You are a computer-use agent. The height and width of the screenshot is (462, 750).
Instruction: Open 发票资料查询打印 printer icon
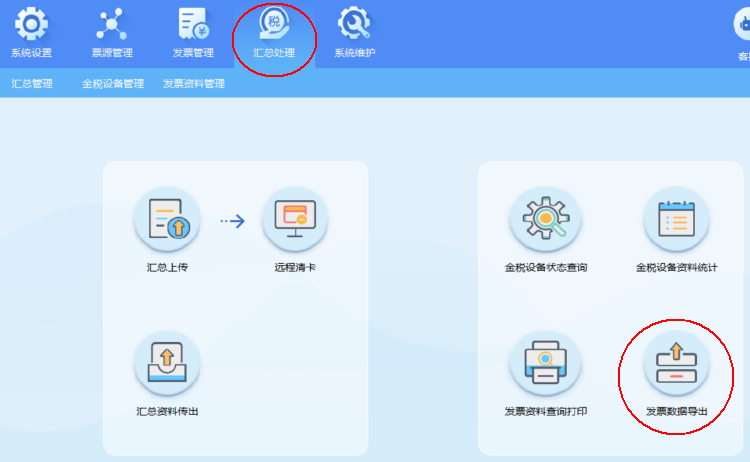click(x=546, y=363)
